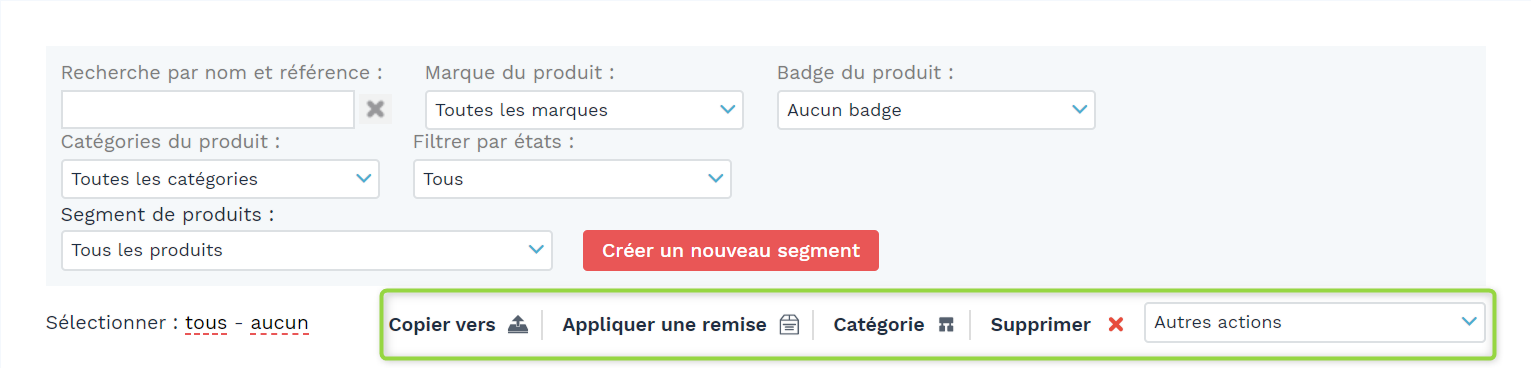Choose the Catégorie bulk action
The image size is (1531, 368).
pos(878,325)
